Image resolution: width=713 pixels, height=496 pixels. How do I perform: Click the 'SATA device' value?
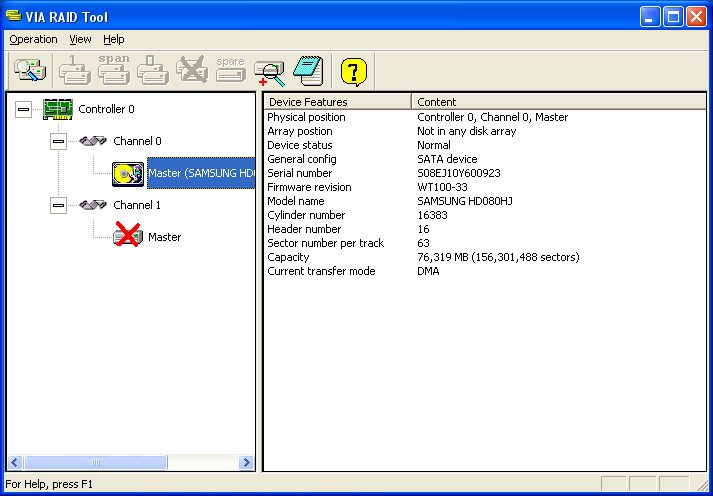click(447, 159)
